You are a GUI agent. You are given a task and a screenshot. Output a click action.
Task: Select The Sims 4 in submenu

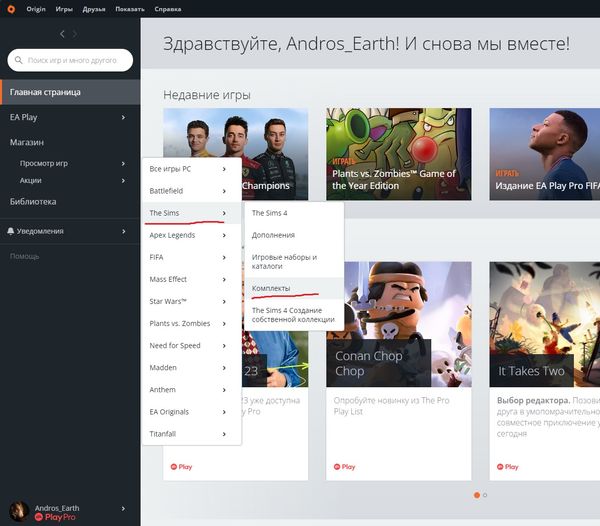pyautogui.click(x=294, y=213)
